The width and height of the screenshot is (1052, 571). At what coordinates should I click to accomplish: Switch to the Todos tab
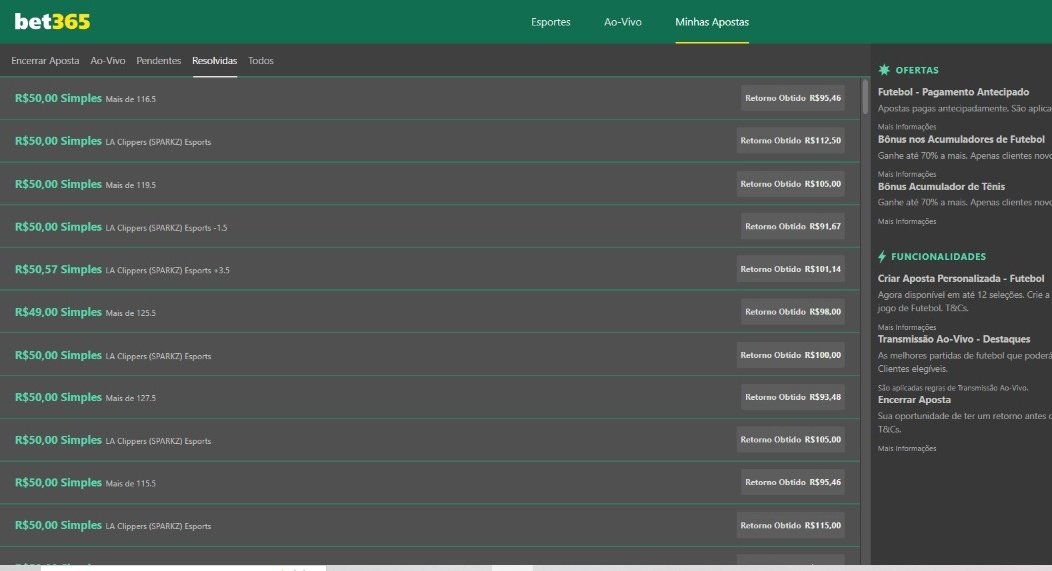pos(261,60)
